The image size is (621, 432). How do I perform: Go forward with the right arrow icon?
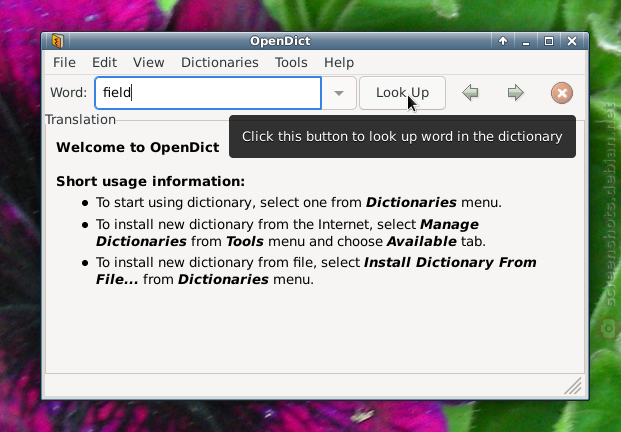[516, 93]
